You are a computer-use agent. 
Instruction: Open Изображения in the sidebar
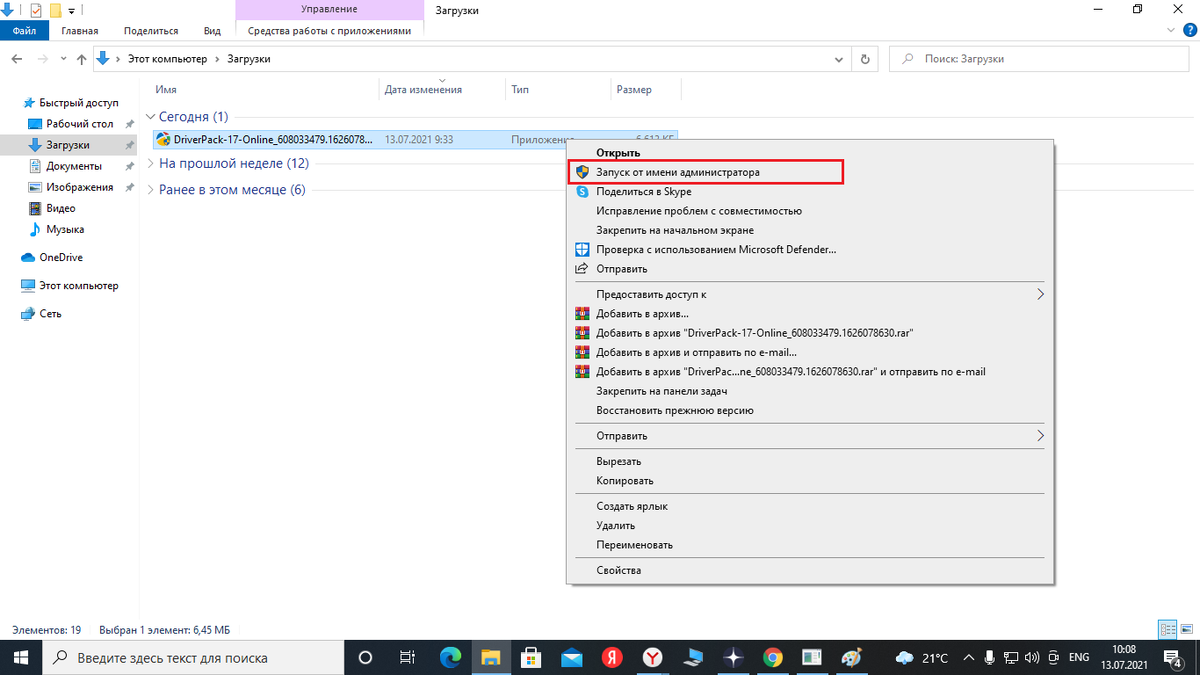click(x=79, y=187)
